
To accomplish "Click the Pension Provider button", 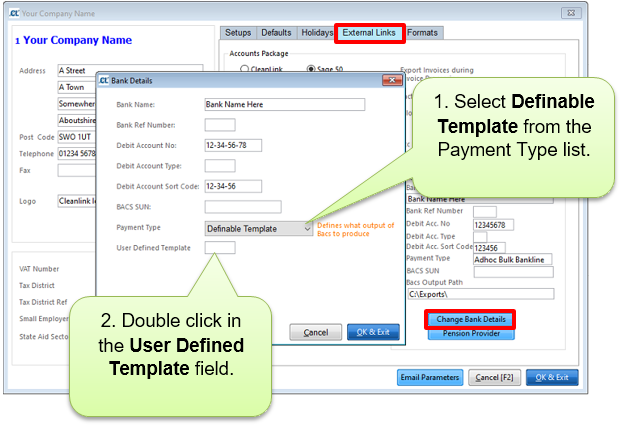I will click(470, 333).
